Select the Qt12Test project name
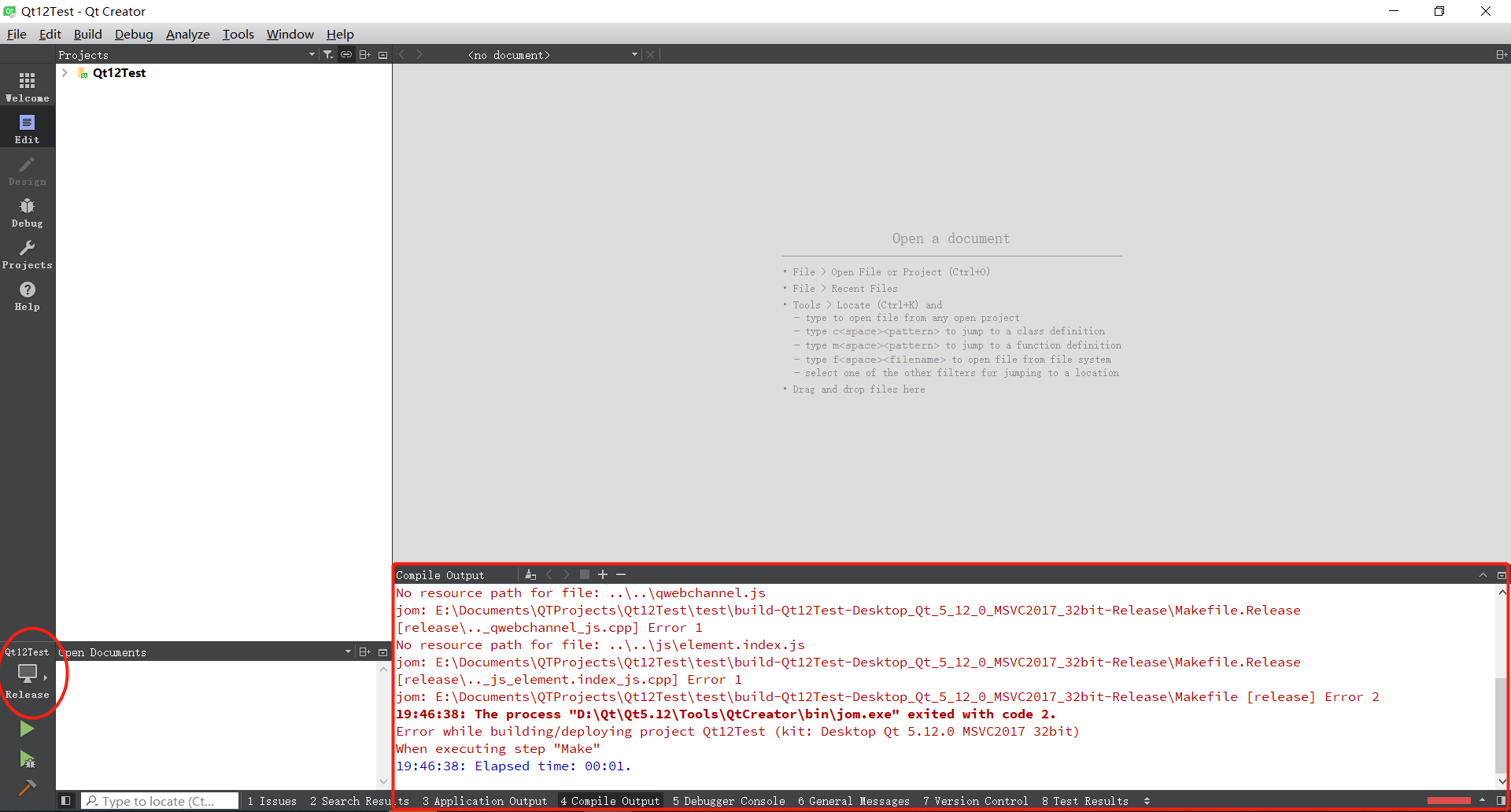Screen dimensions: 1511x812 (120, 72)
